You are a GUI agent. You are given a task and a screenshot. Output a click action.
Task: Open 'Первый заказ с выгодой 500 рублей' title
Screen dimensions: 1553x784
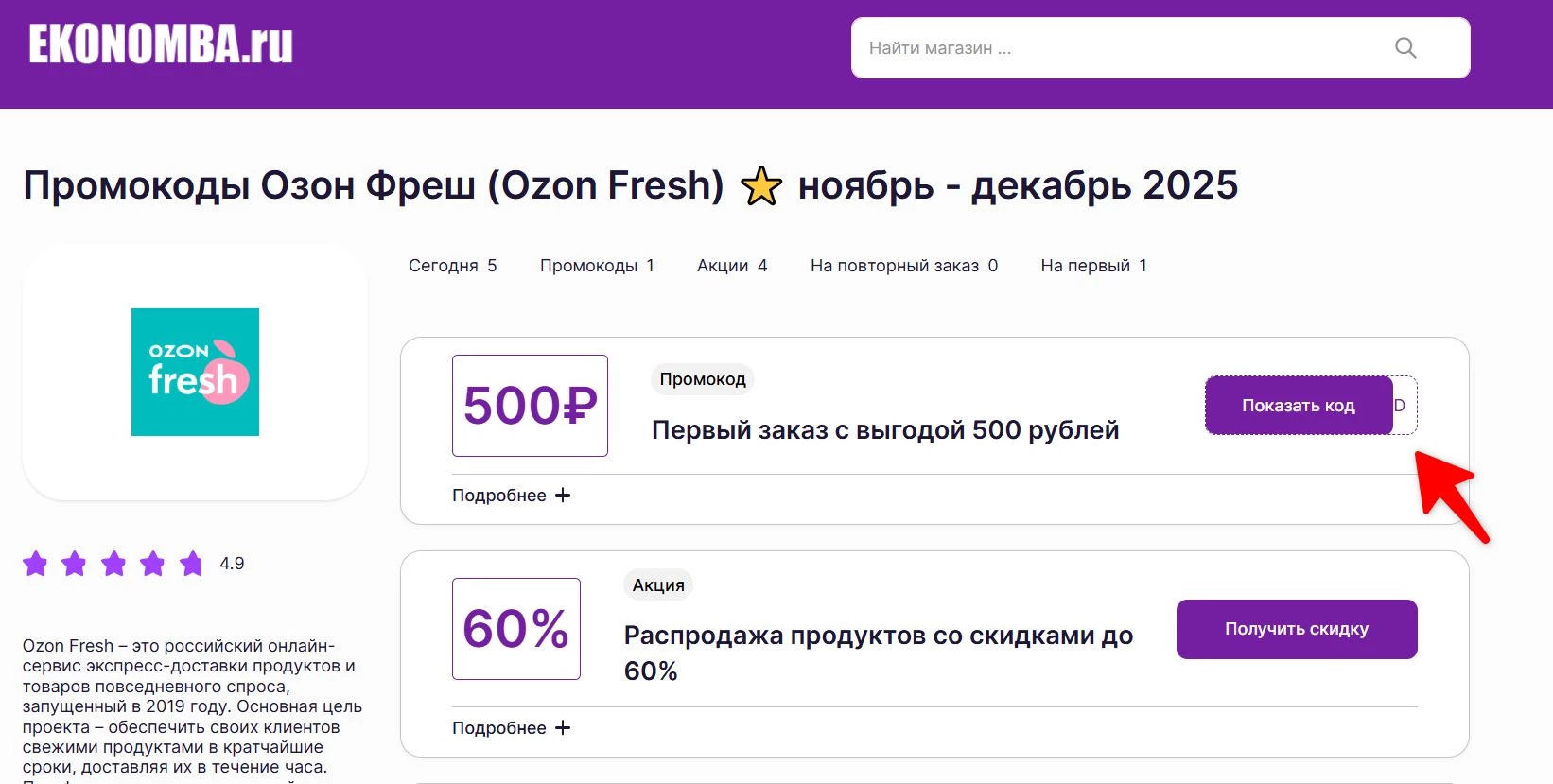(x=885, y=430)
